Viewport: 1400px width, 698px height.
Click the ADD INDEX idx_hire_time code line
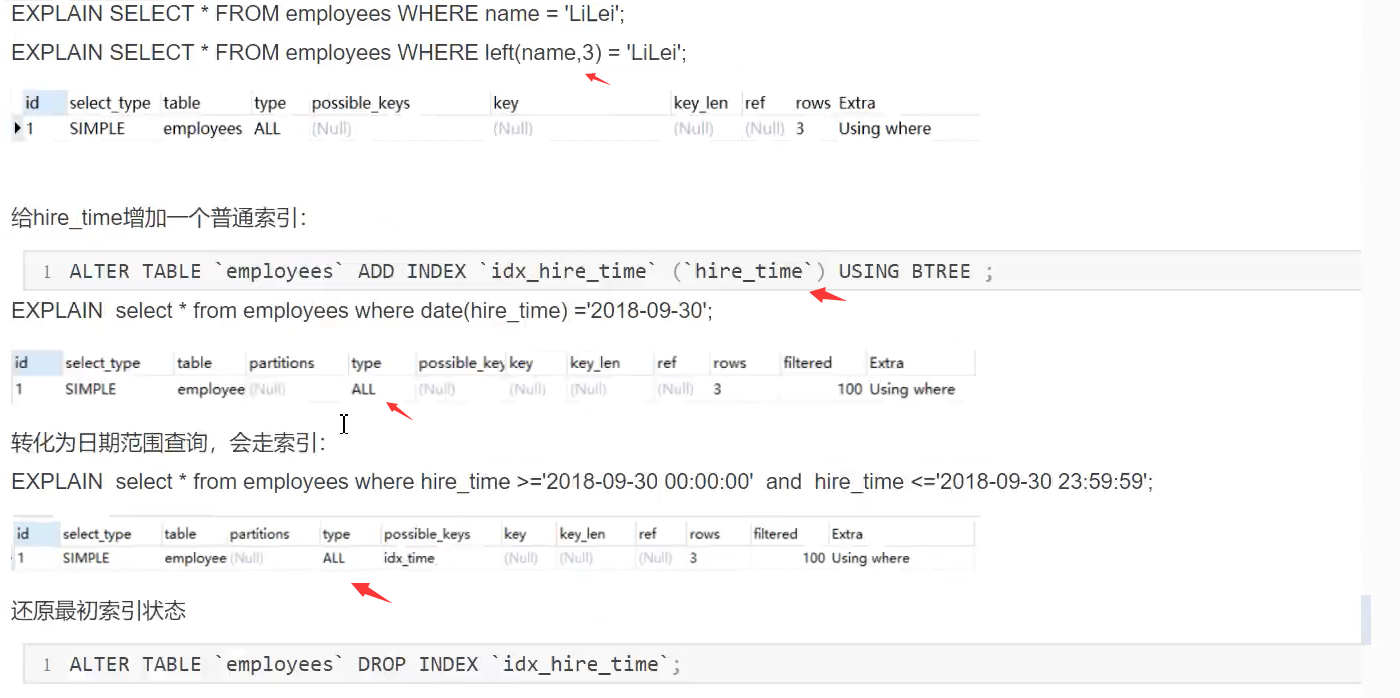pyautogui.click(x=530, y=271)
